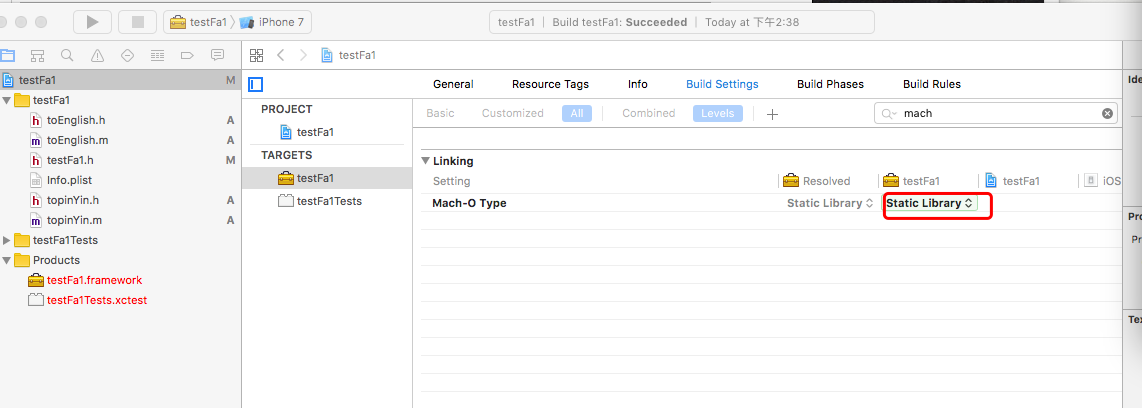Viewport: 1142px width, 408px height.
Task: Show All build settings
Action: [x=577, y=114]
